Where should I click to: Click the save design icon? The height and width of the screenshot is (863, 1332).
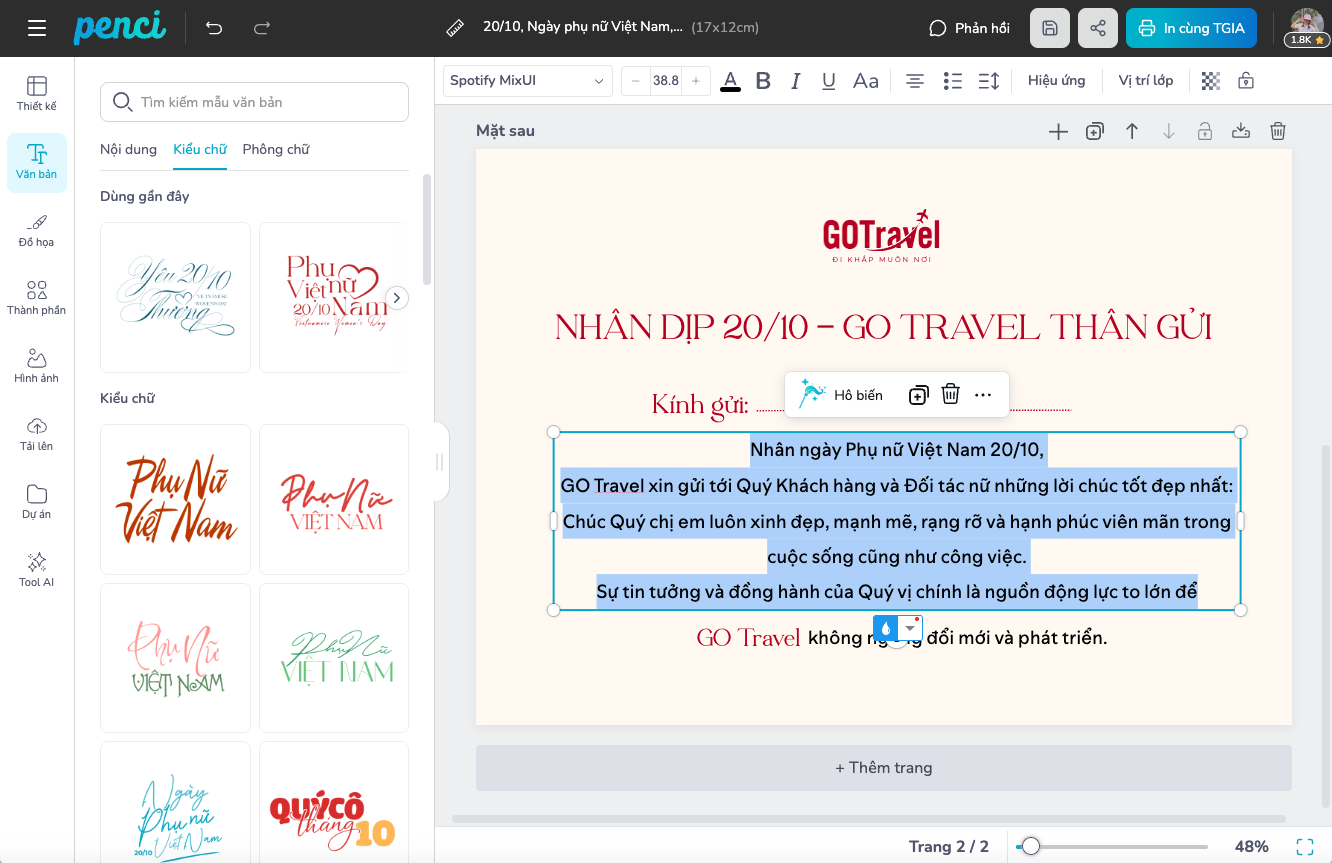pos(1050,28)
